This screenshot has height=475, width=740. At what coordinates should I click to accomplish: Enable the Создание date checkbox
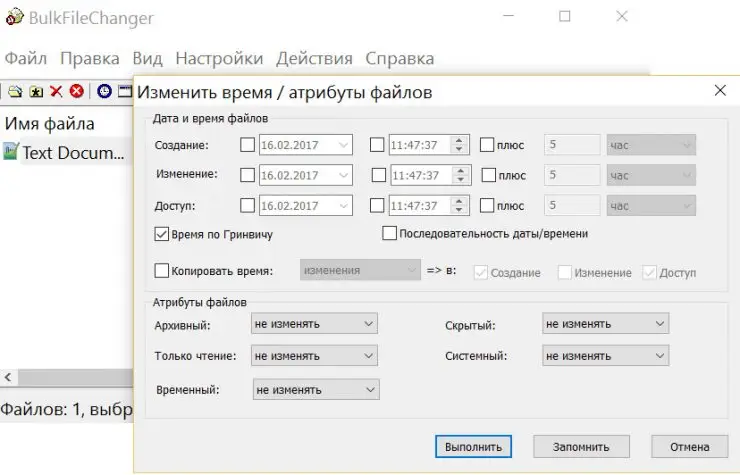[x=247, y=144]
